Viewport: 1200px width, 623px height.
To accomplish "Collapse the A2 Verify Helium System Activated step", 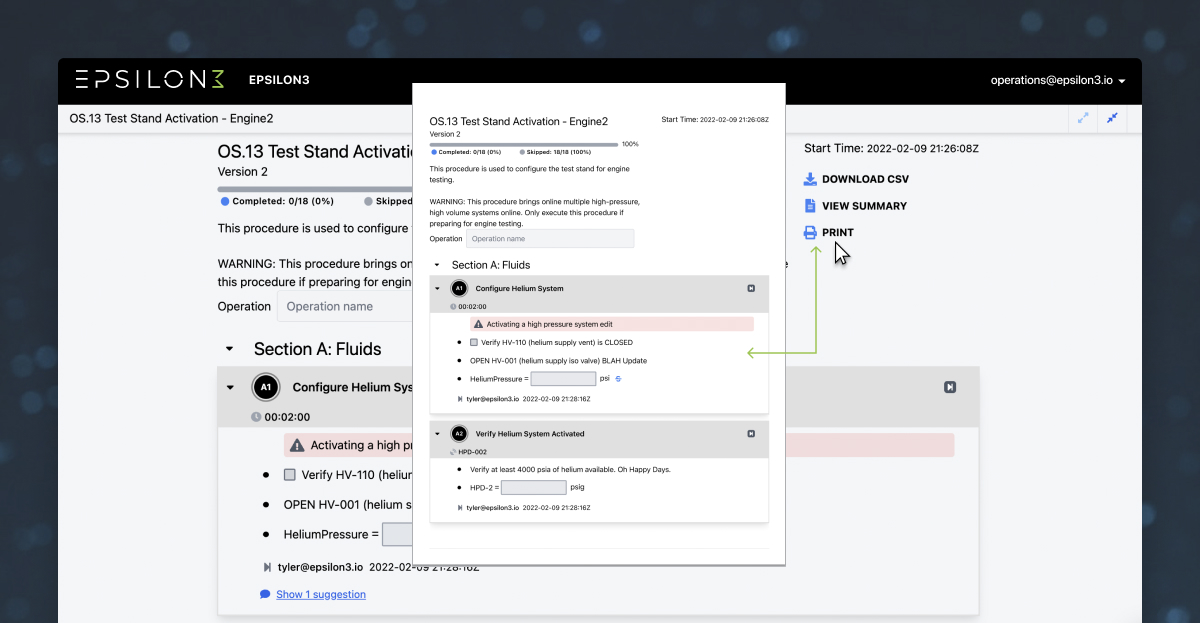I will point(437,434).
